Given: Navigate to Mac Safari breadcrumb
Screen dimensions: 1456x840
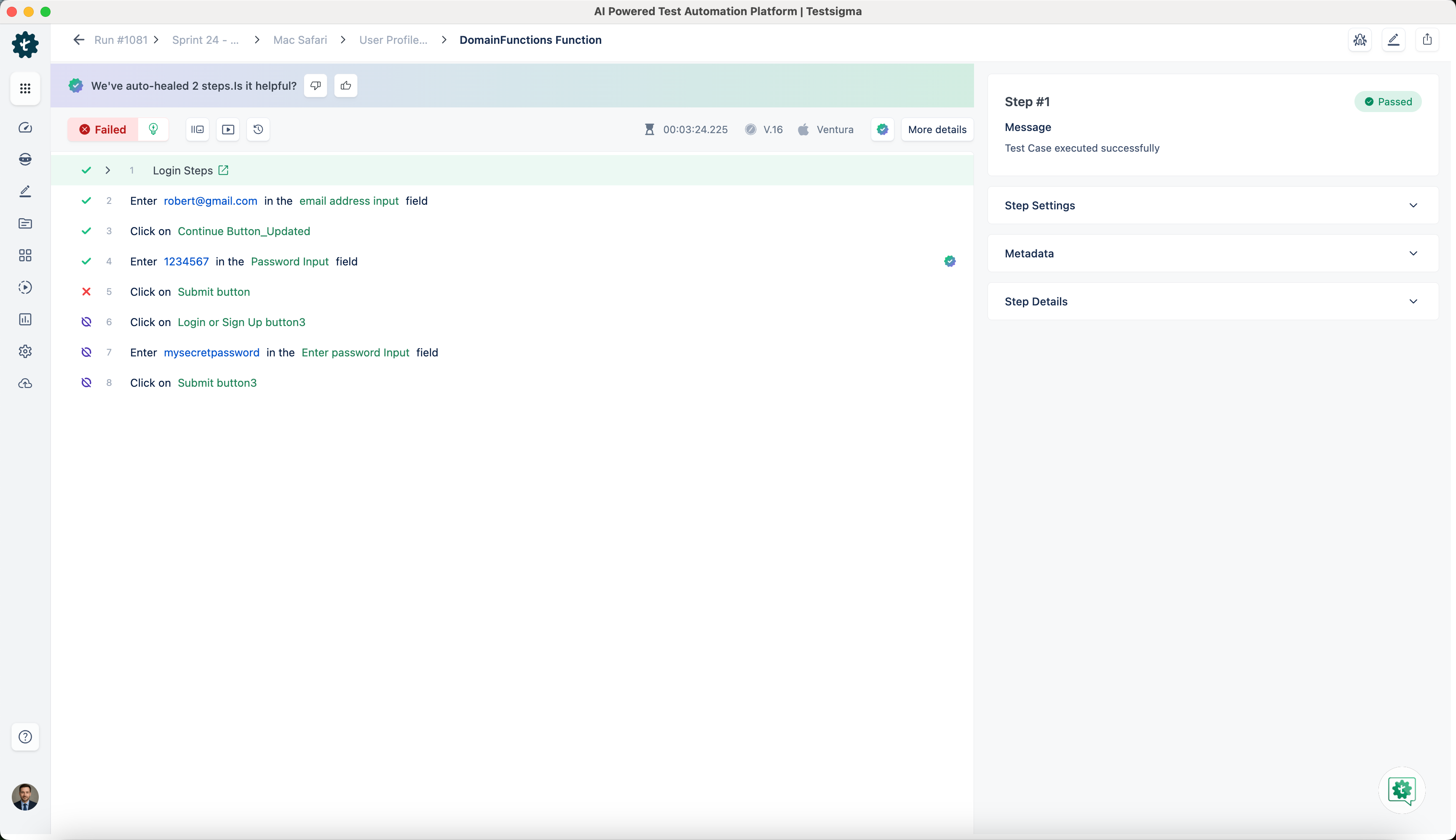Looking at the screenshot, I should point(300,40).
